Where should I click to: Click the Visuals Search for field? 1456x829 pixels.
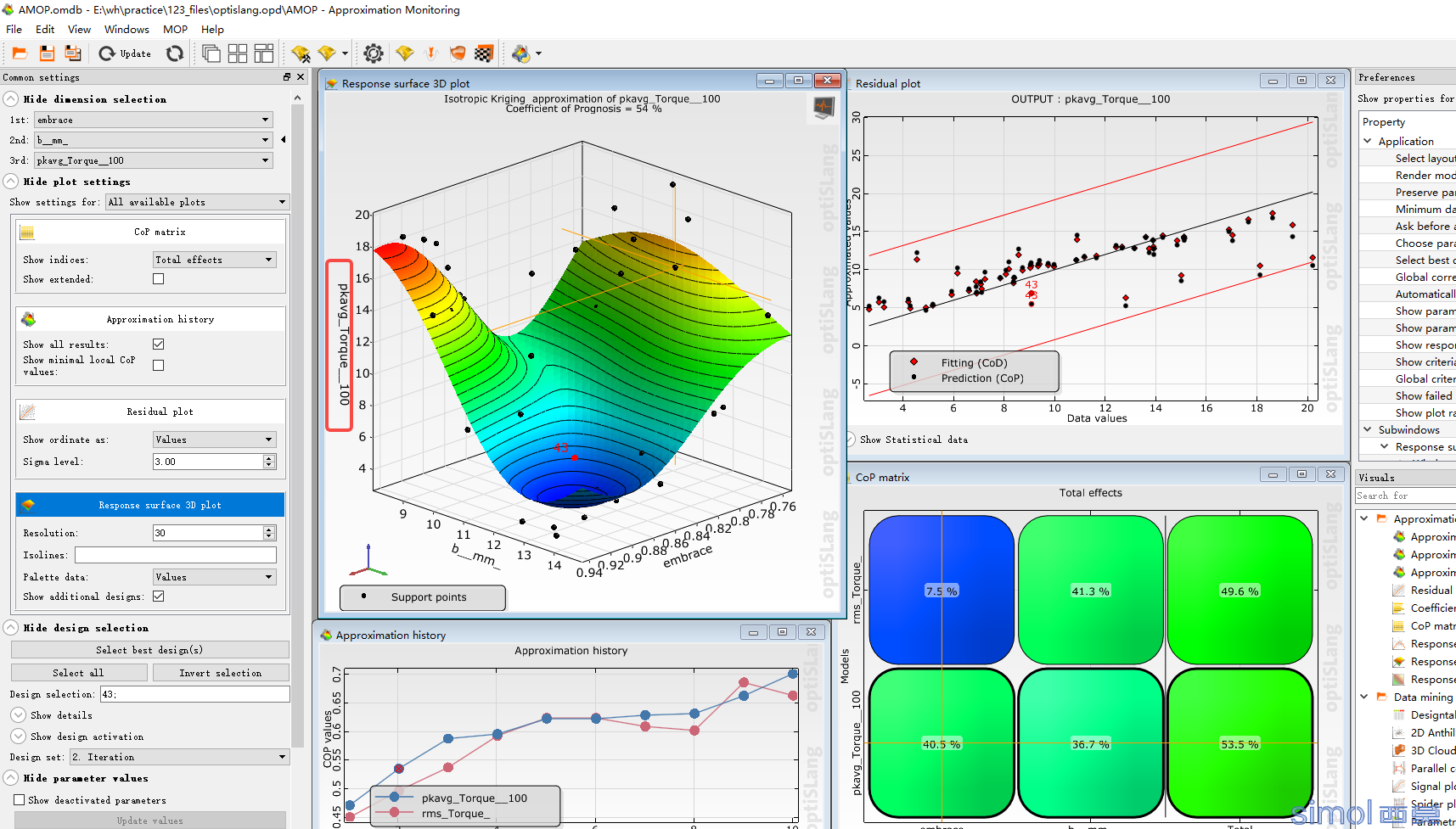pyautogui.click(x=1405, y=496)
